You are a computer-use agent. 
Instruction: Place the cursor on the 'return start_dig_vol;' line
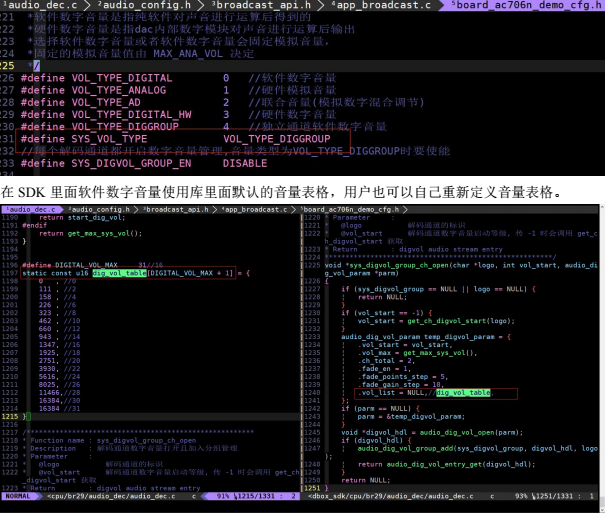click(x=82, y=218)
